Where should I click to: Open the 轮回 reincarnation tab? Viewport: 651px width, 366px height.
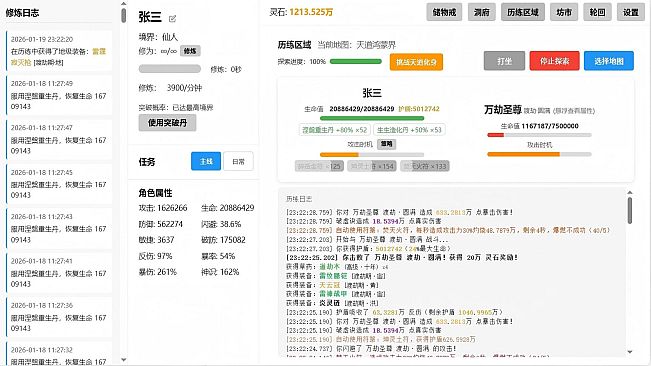tap(597, 12)
